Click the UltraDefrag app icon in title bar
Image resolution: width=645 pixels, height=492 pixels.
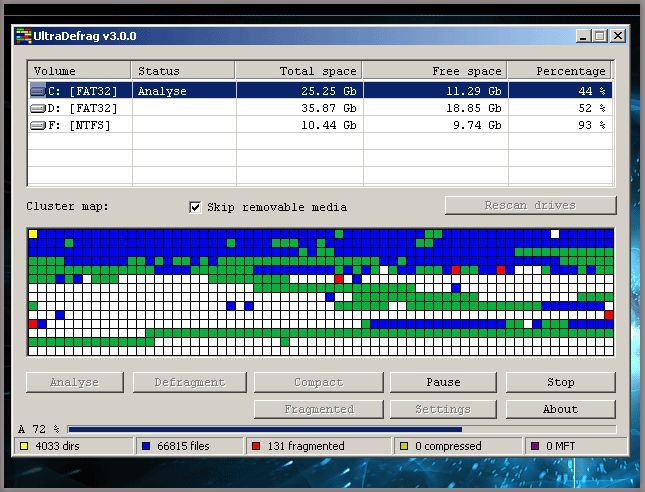tap(23, 36)
